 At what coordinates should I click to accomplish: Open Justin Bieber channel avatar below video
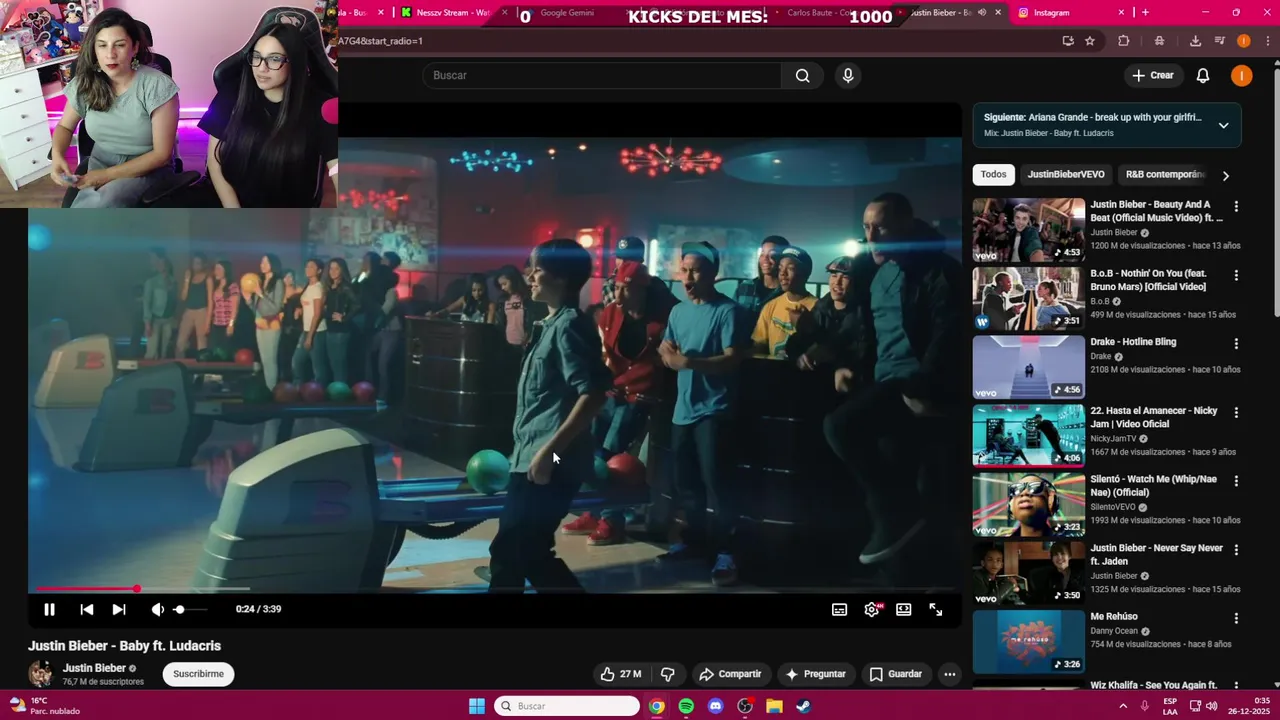tap(41, 674)
